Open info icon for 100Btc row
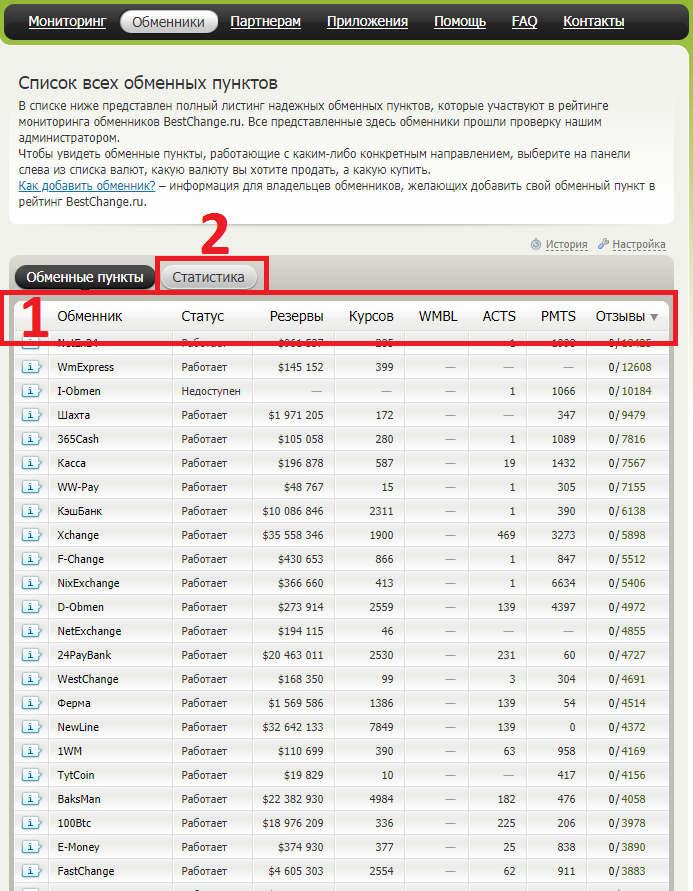 pos(31,823)
